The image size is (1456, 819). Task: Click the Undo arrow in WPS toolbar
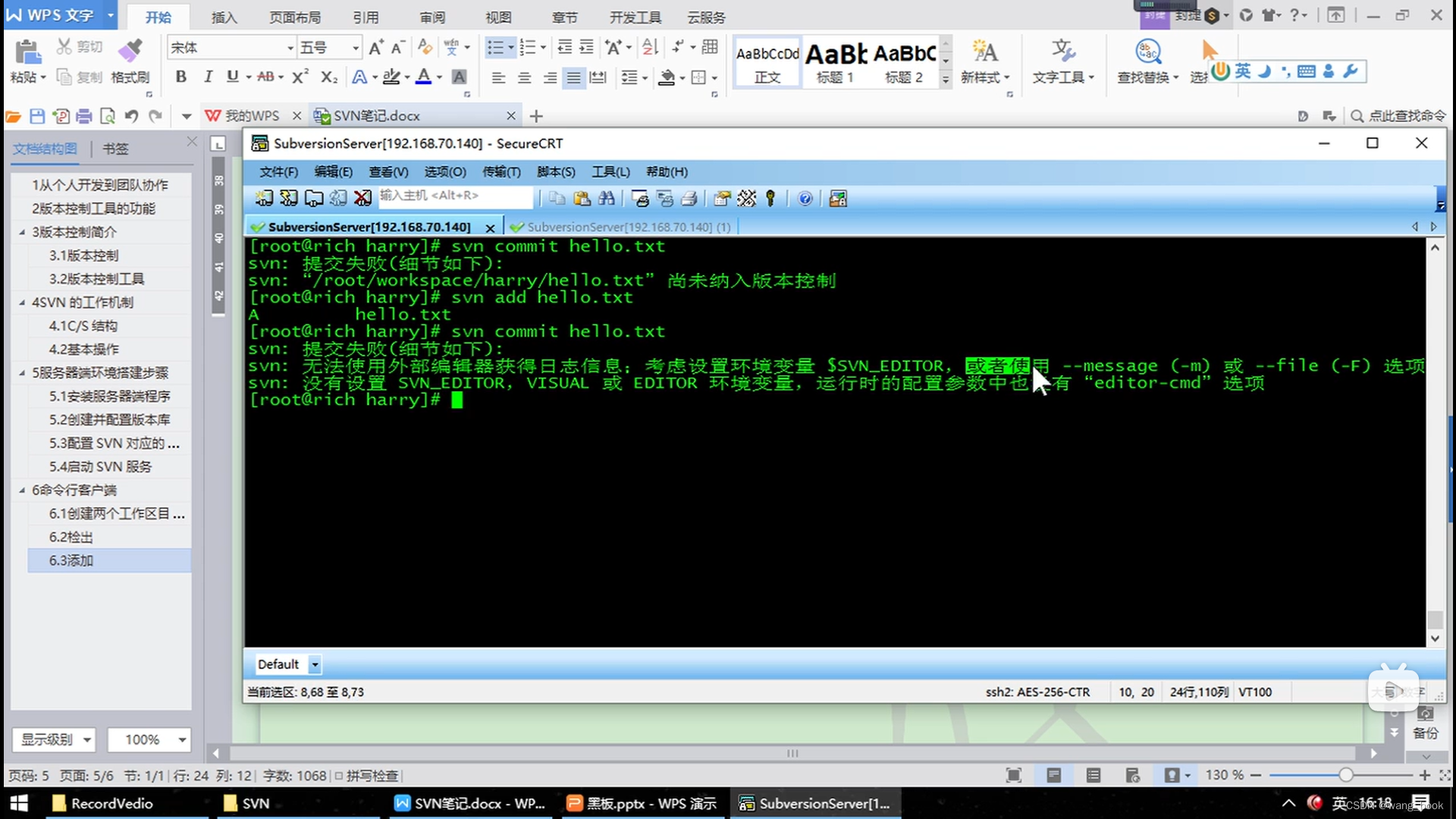(x=131, y=116)
